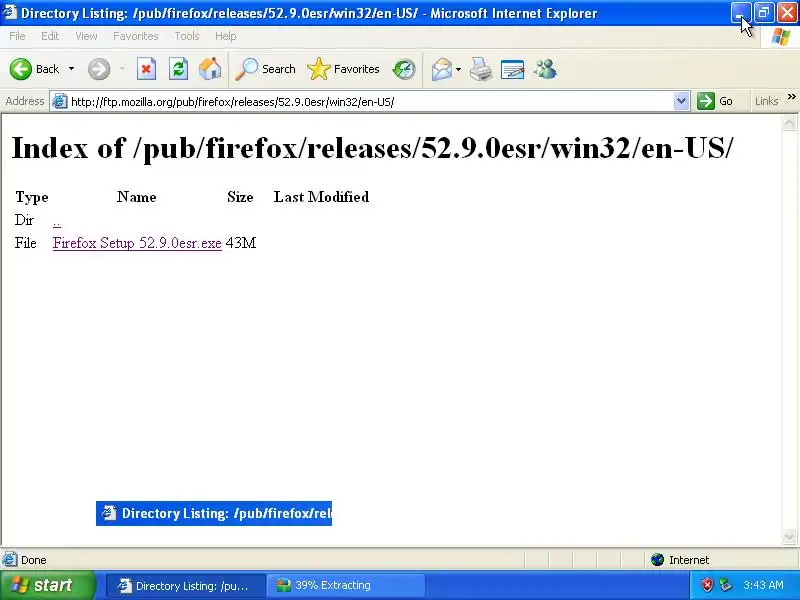Viewport: 800px width, 600px height.
Task: Click the scrollbar down arrow
Action: (789, 536)
